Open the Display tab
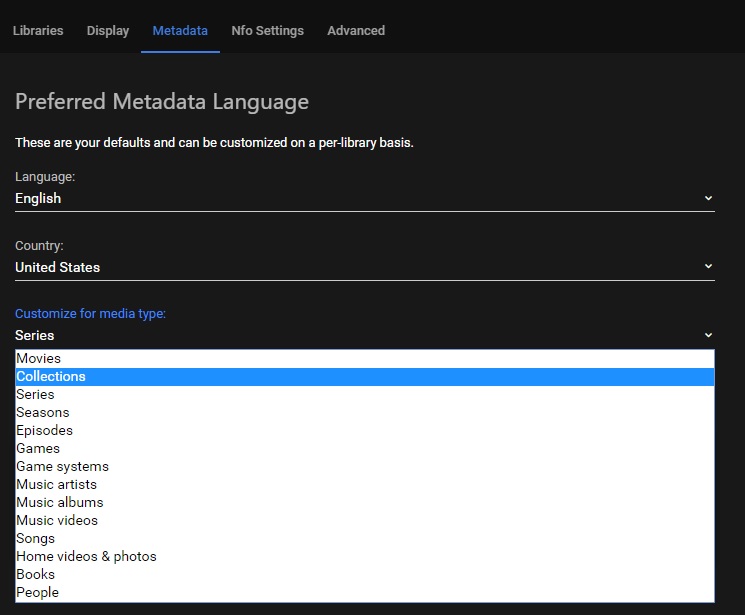Image resolution: width=745 pixels, height=615 pixels. pos(108,30)
